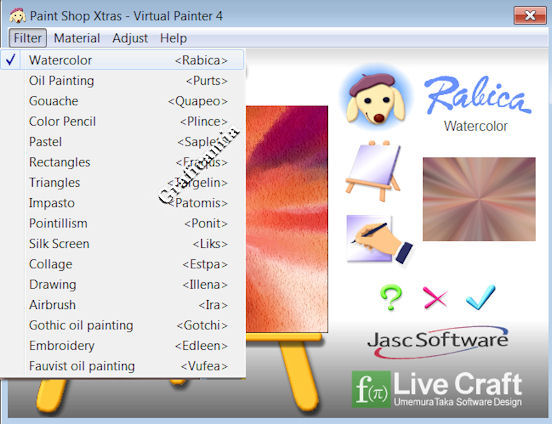Click the green question mark help icon
The width and height of the screenshot is (552, 424).
coord(391,298)
